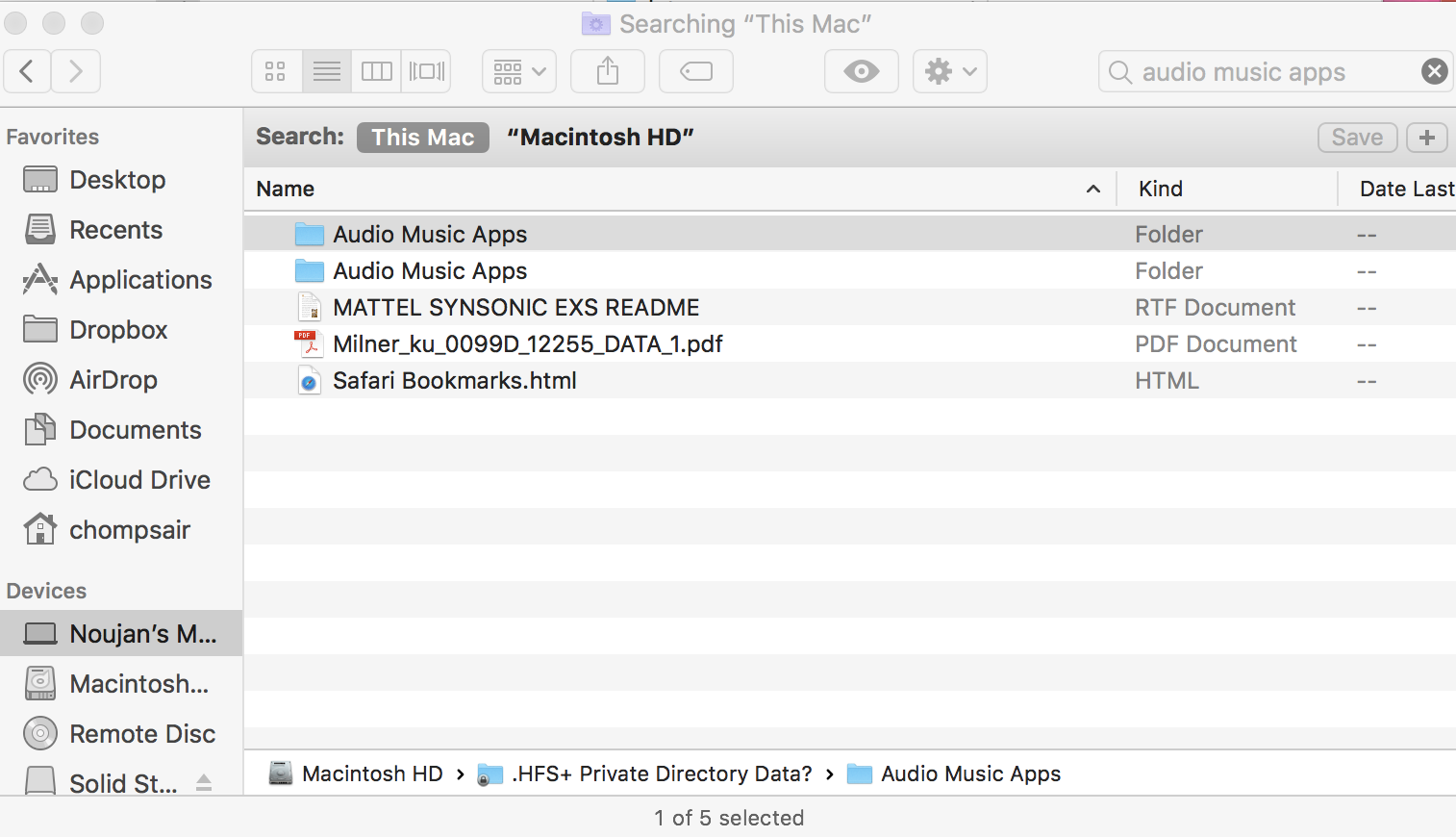Click the "Milner_ku_0099D_12255_DATA_1.pdf" file name
Screen dimensions: 1456x837
point(528,344)
